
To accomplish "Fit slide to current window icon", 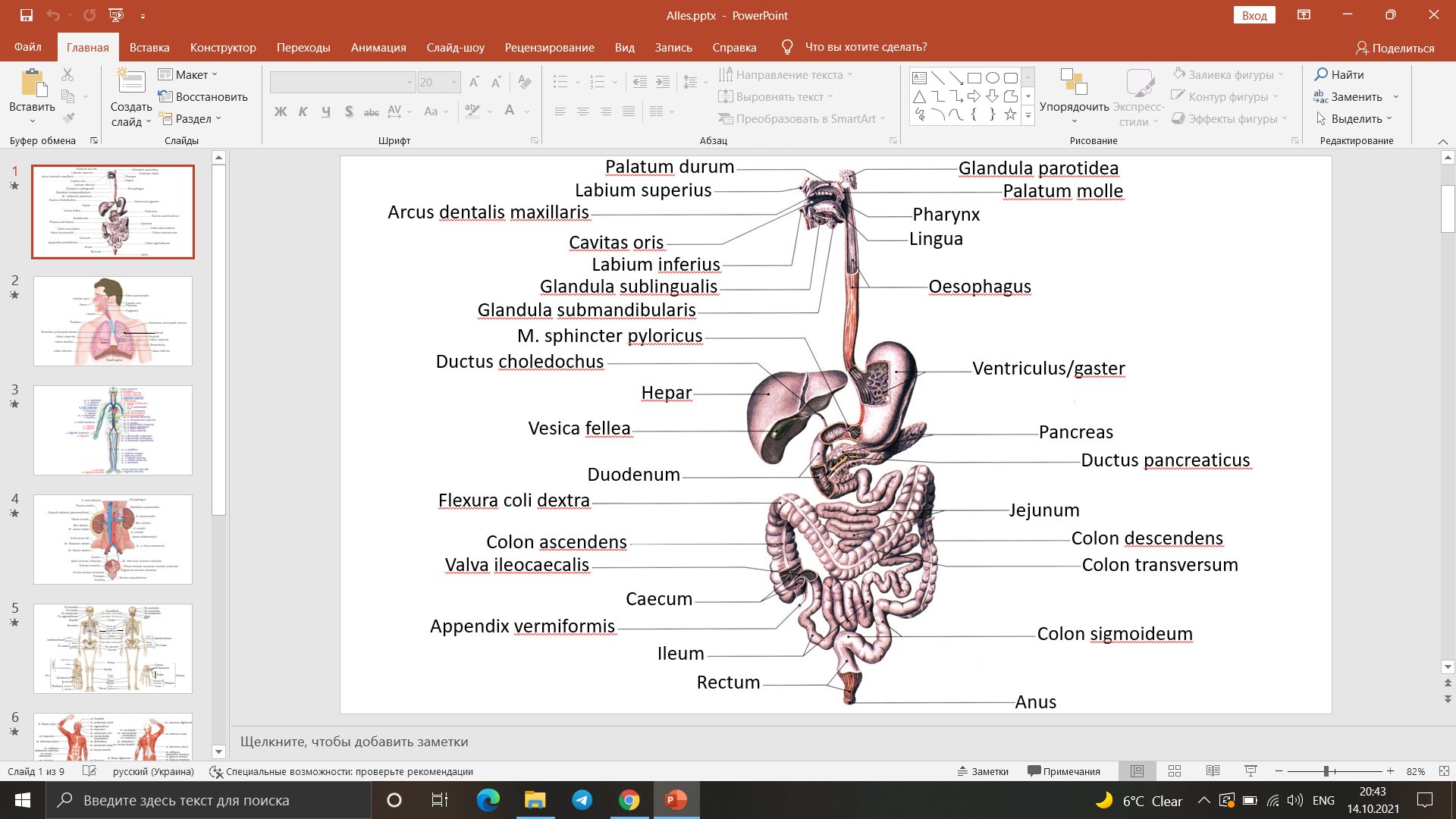I will pos(1444,771).
